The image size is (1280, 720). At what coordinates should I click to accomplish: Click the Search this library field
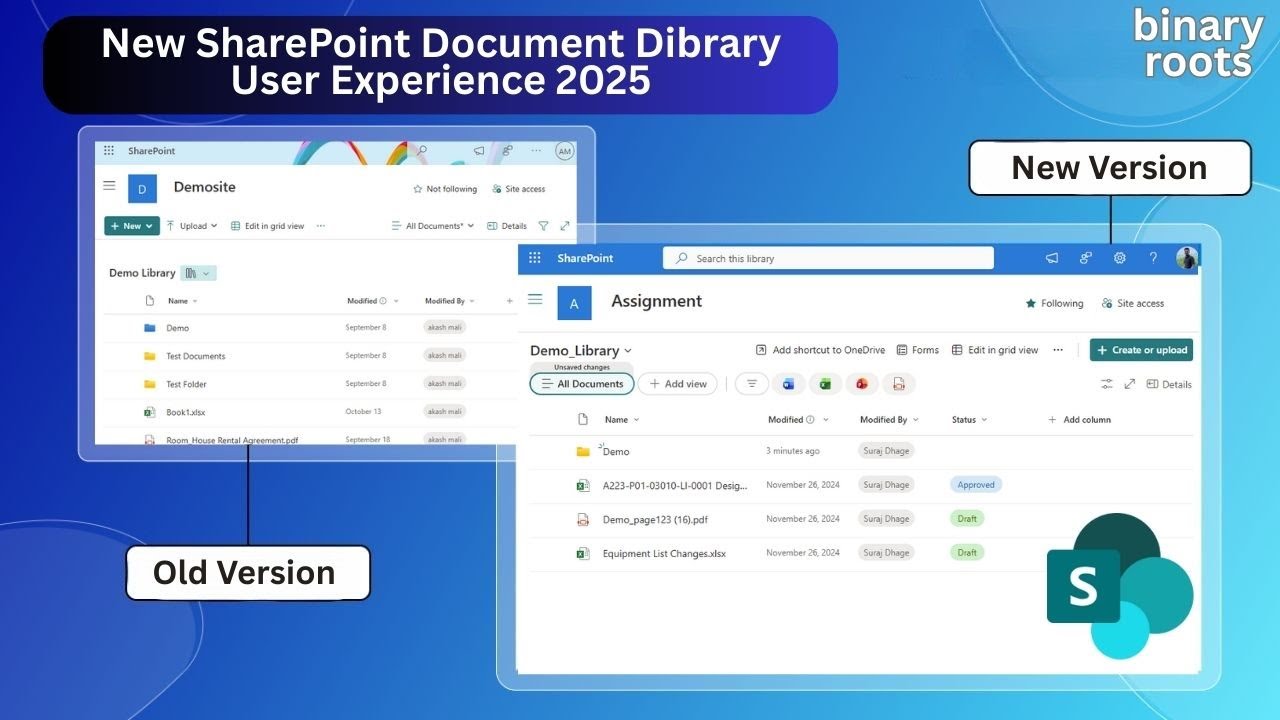pyautogui.click(x=828, y=258)
